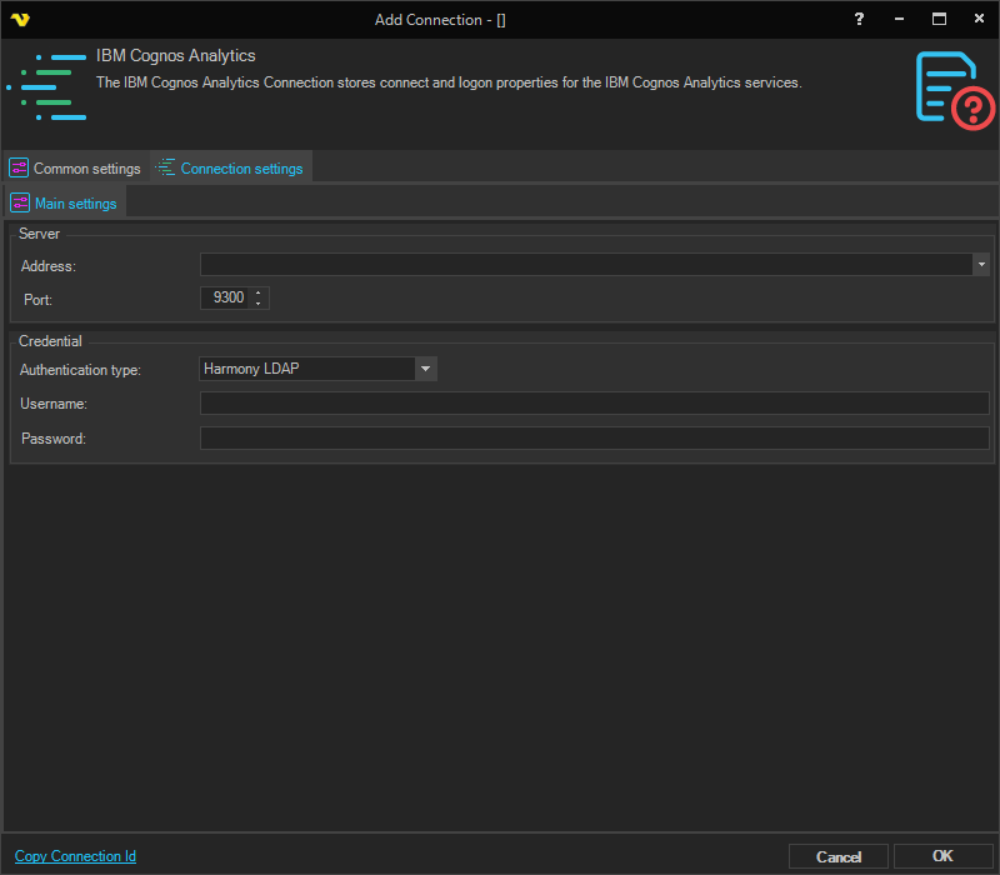Click the application logo in title bar
Screen dimensions: 1000x875
(20, 19)
